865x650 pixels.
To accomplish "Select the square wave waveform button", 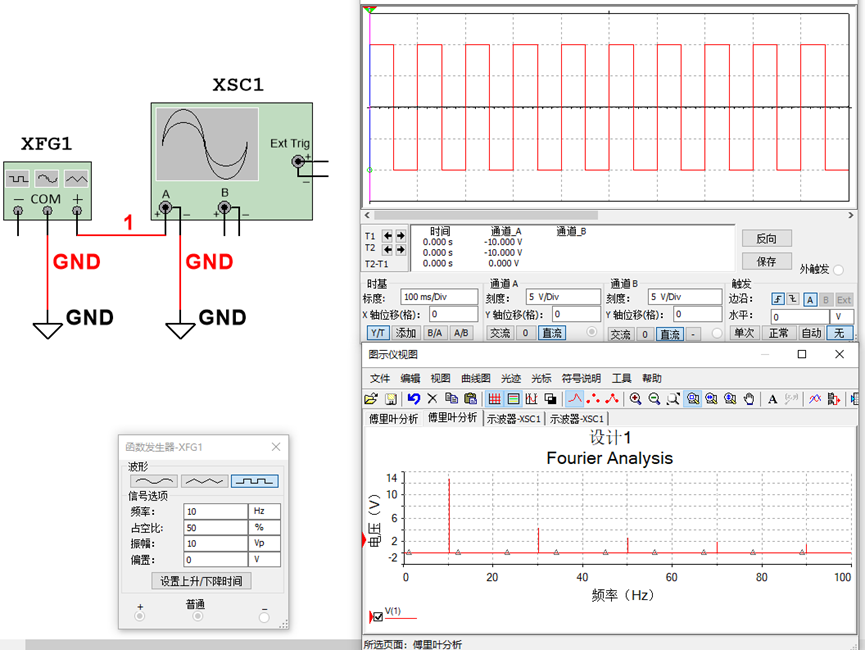I will coord(255,481).
